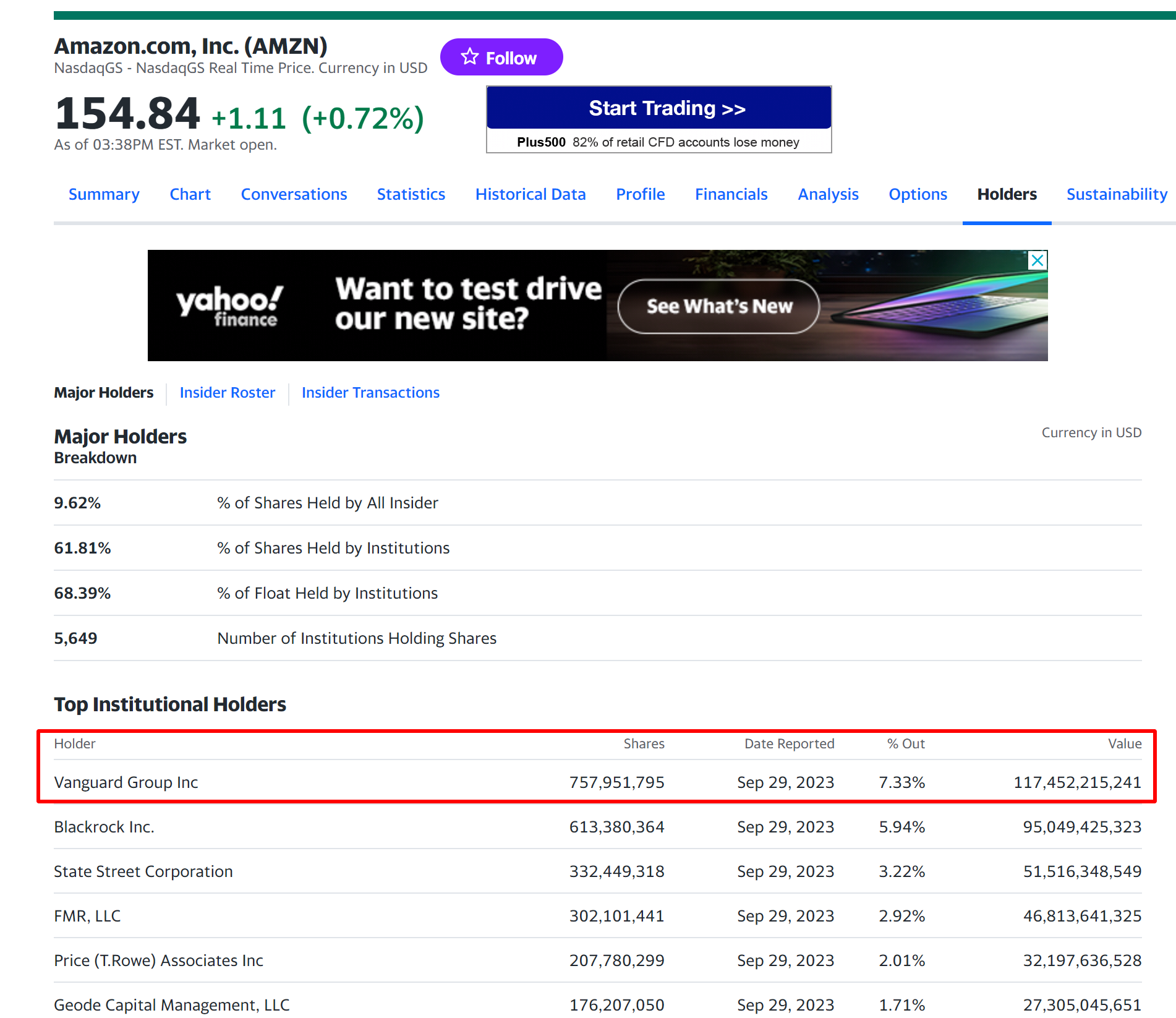Open the Historical Data tab

tap(530, 194)
